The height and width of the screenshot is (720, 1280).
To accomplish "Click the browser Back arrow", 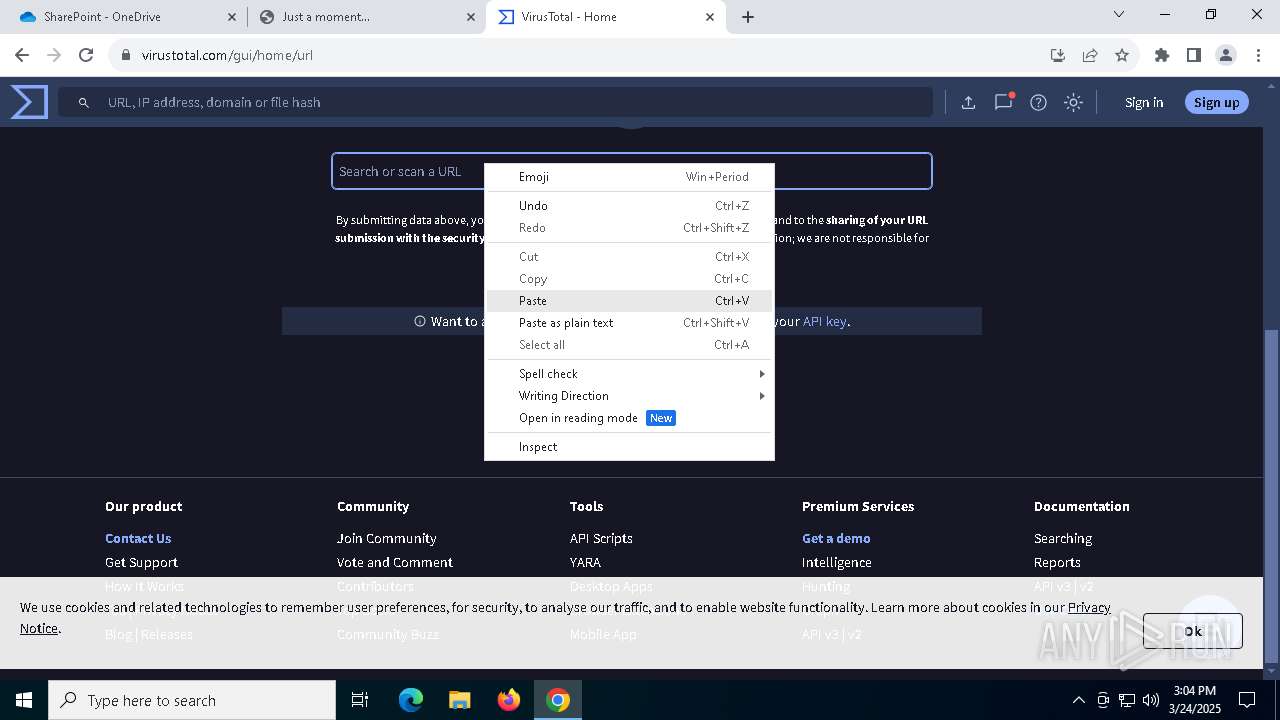I will pos(22,55).
